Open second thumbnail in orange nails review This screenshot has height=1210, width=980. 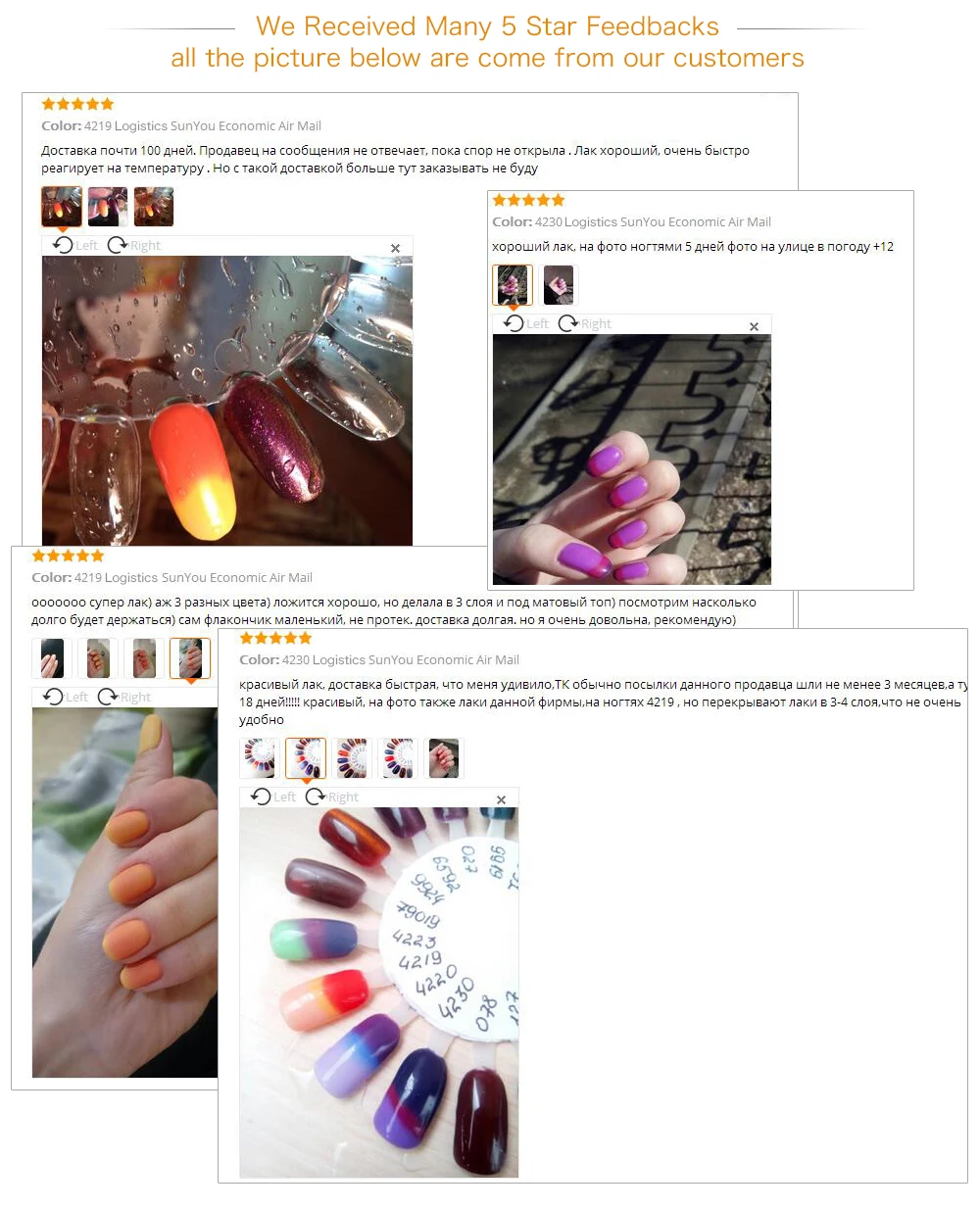pos(98,658)
